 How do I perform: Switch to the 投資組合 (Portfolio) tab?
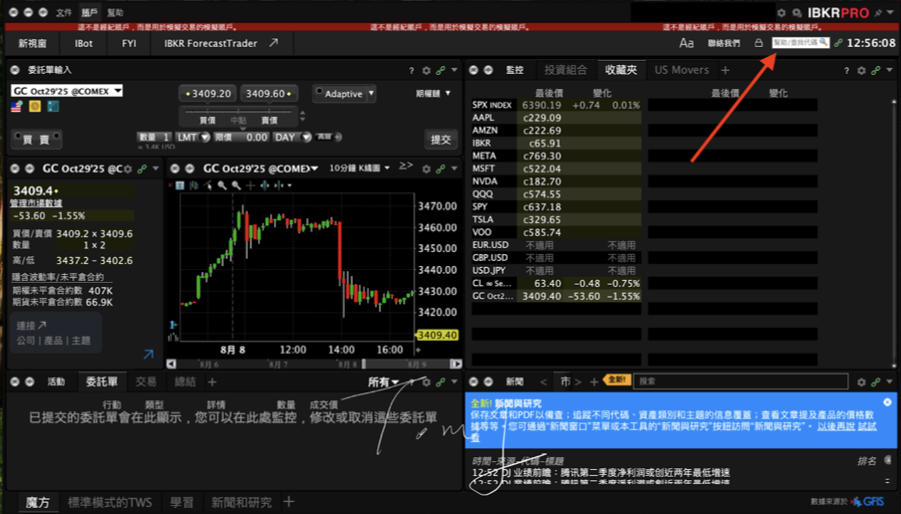click(566, 70)
